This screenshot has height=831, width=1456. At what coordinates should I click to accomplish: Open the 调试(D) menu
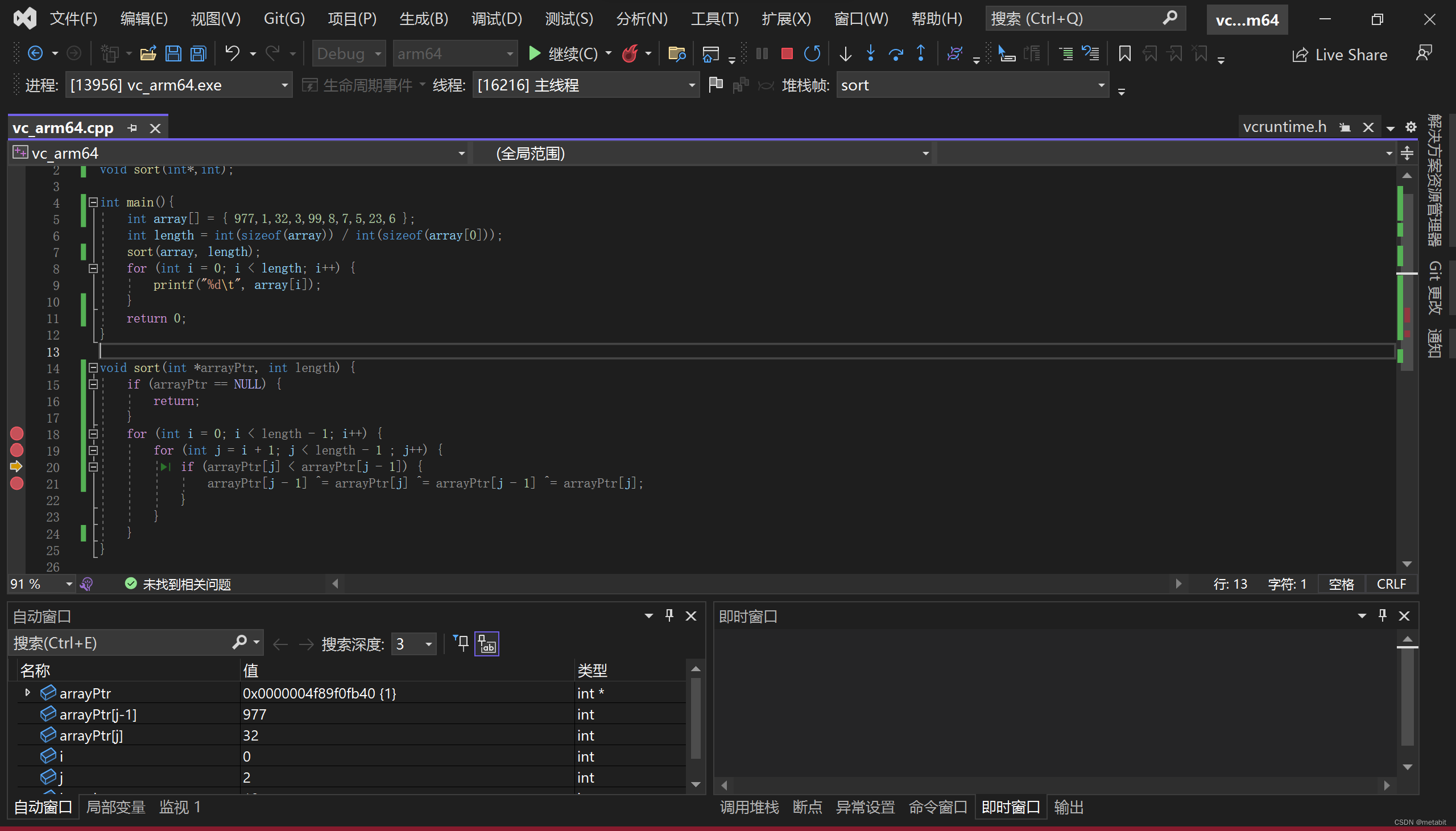[x=496, y=19]
